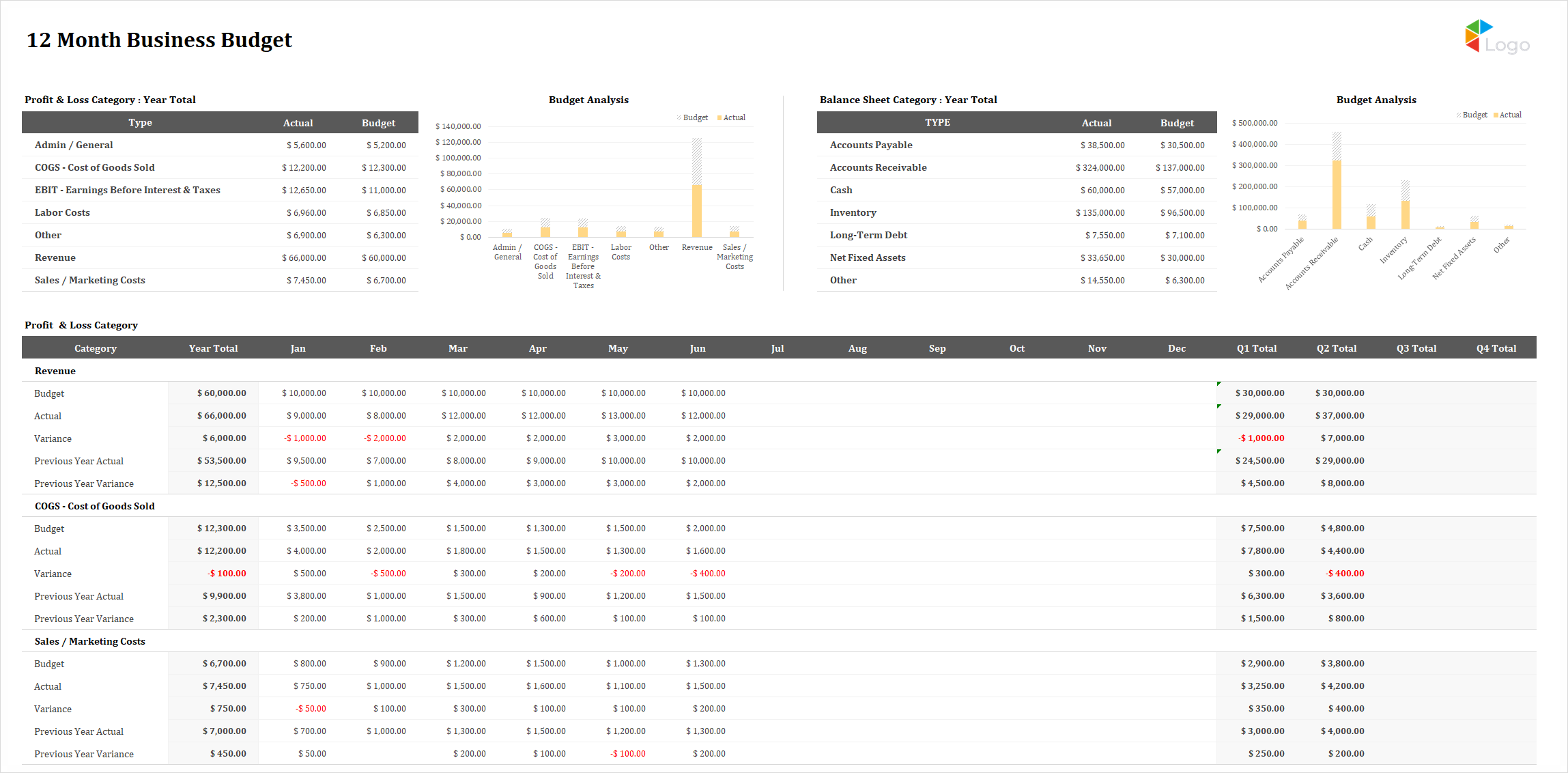Click the colorful Logo icon
Image resolution: width=1568 pixels, height=773 pixels.
[1478, 36]
